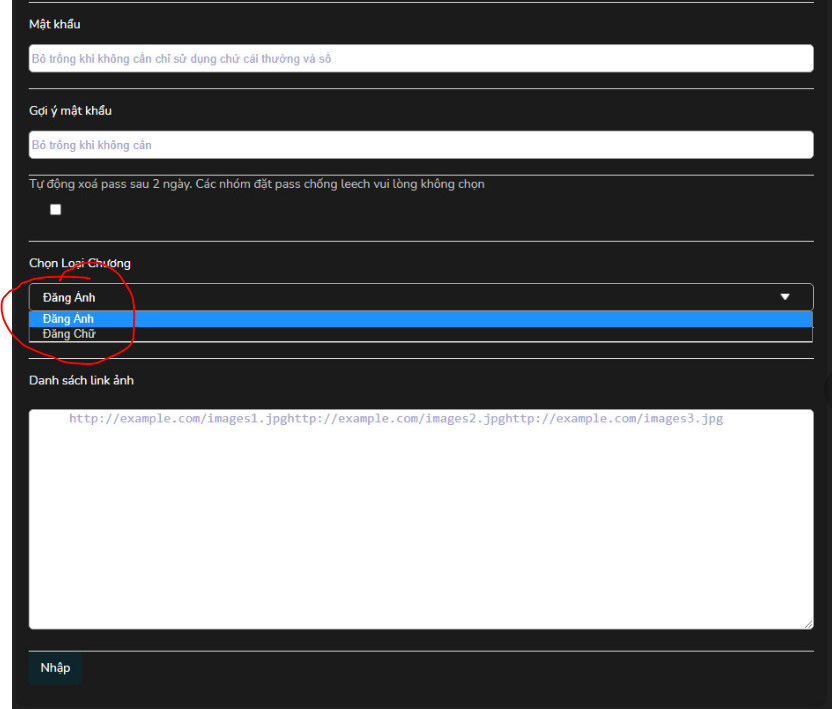Image resolution: width=832 pixels, height=709 pixels.
Task: Click the currently selected Đăng Ảnh value
Action: pos(69,297)
